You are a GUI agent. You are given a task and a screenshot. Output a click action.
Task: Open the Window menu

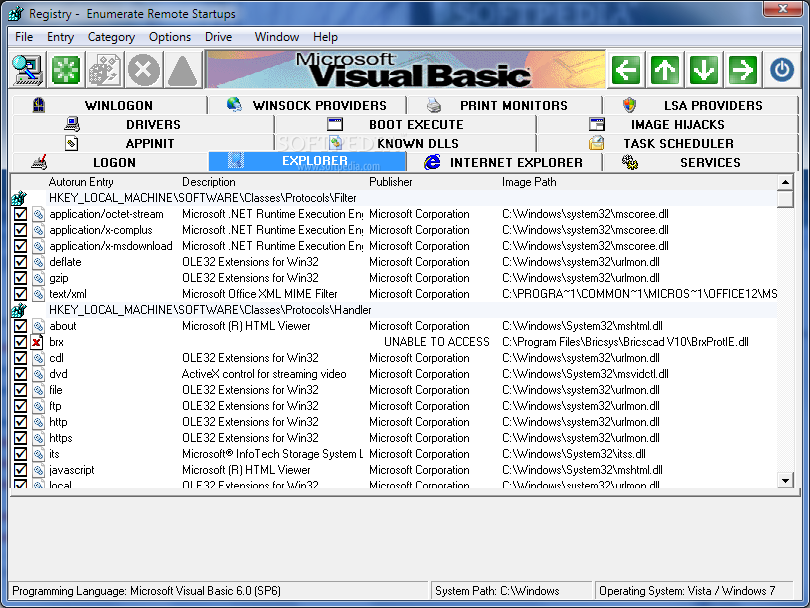tap(277, 37)
